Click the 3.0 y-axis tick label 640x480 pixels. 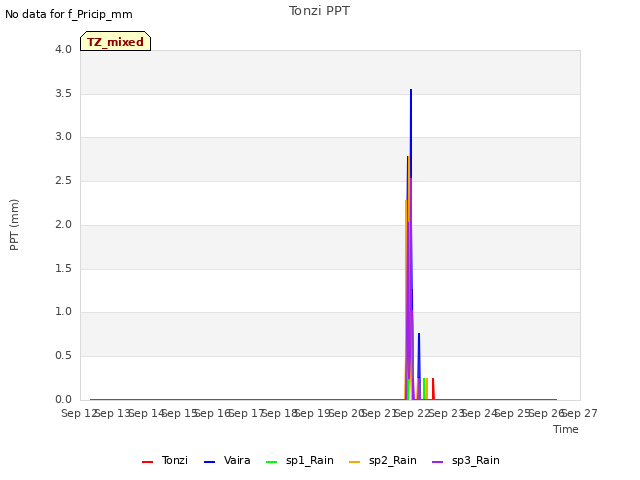[x=64, y=136]
